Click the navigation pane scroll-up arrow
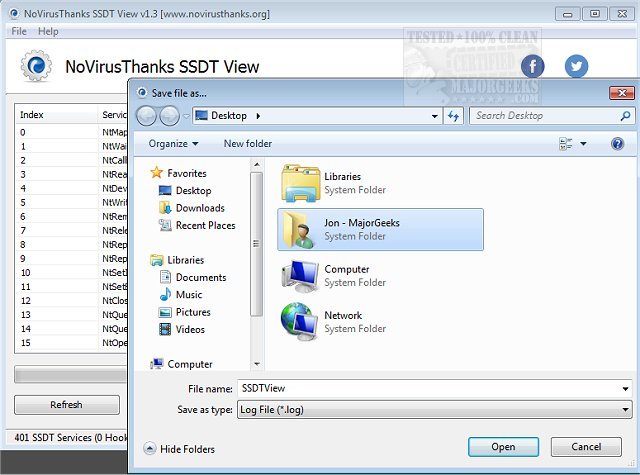 click(x=256, y=165)
